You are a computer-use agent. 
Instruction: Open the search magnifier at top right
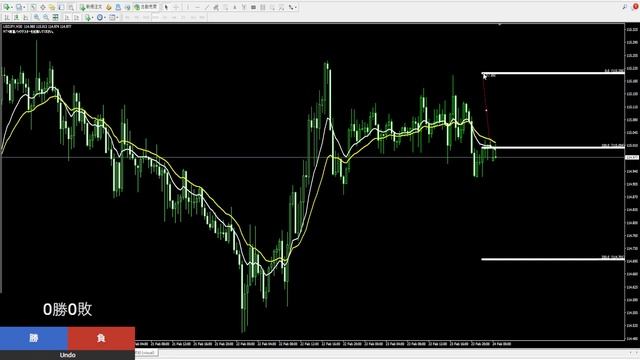point(625,7)
